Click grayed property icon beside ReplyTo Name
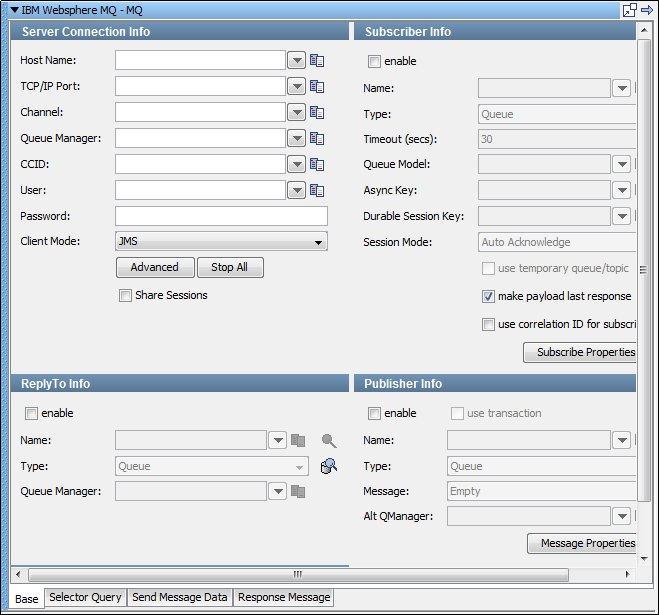The image size is (659, 615). pos(298,441)
